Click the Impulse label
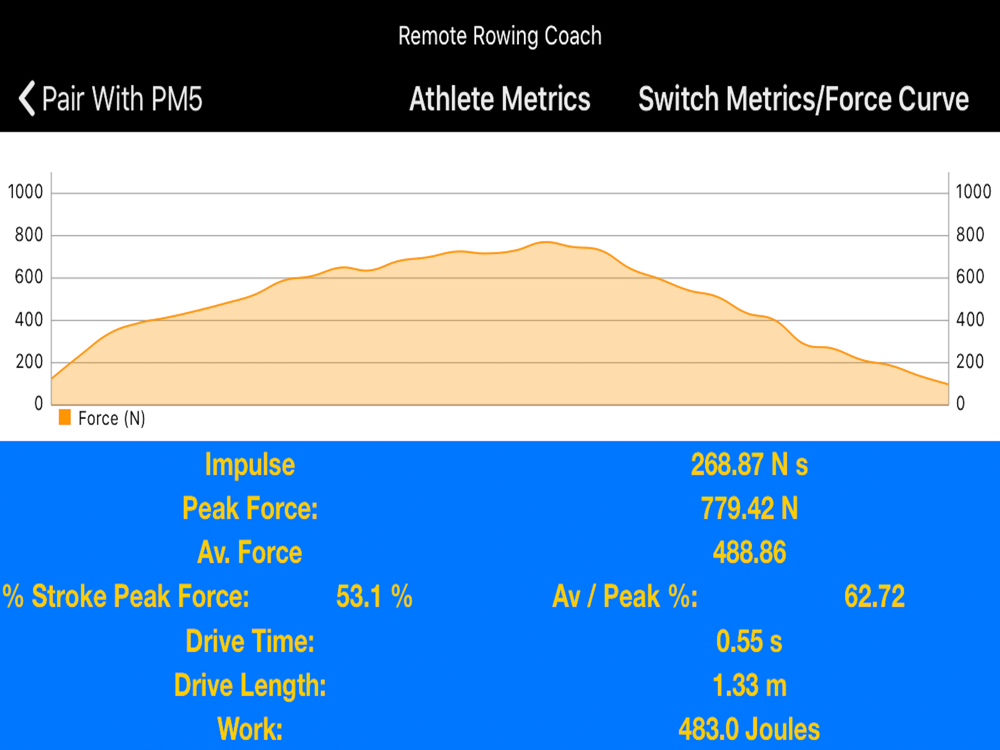 pyautogui.click(x=250, y=464)
